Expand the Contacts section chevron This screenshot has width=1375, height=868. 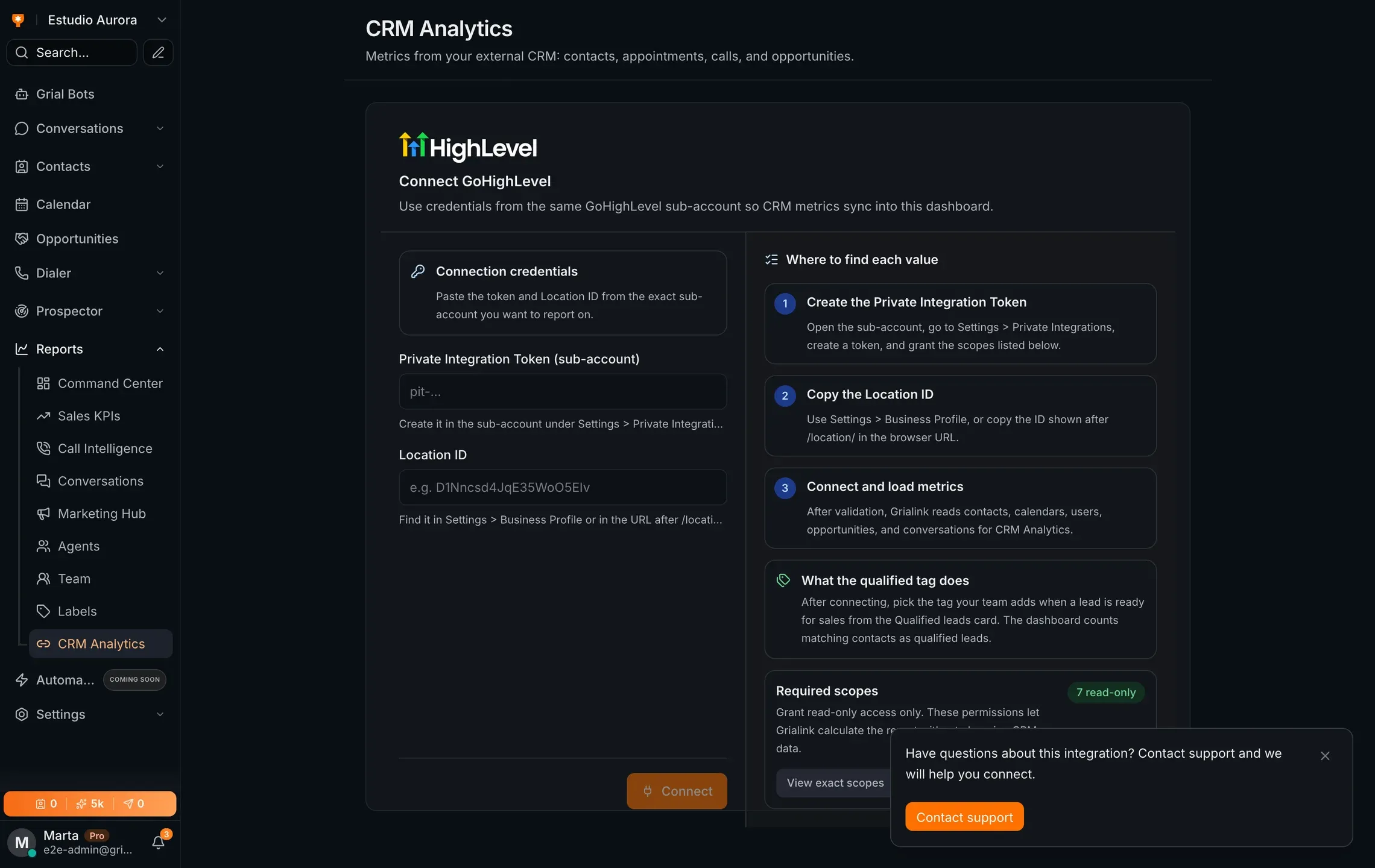160,166
